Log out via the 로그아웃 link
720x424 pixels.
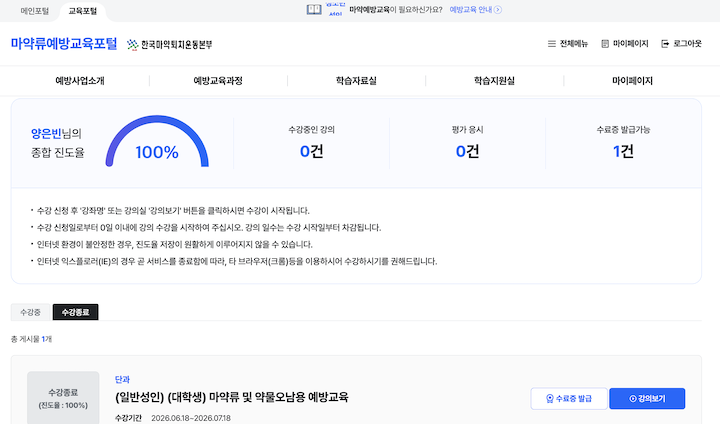(687, 44)
